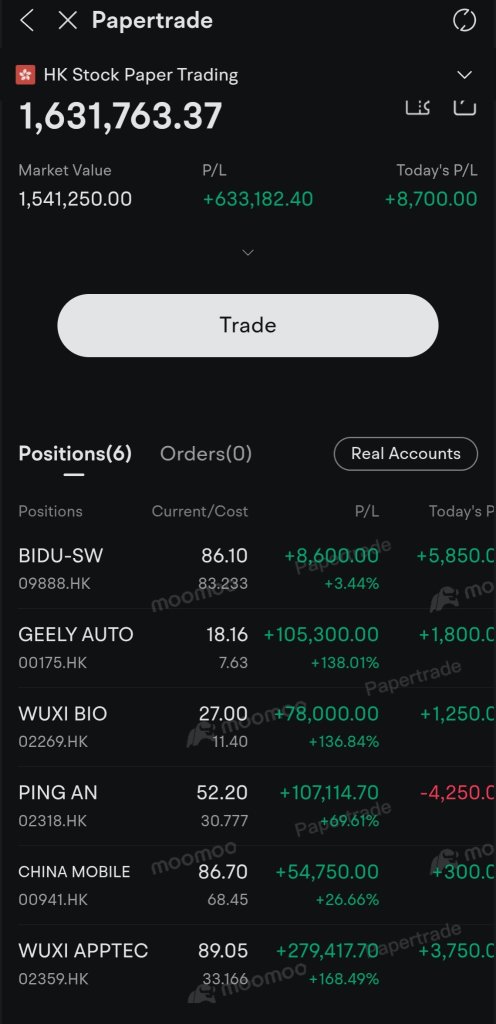The image size is (496, 1024).
Task: Tap the Hong Kong flag market icon
Action: [25, 75]
